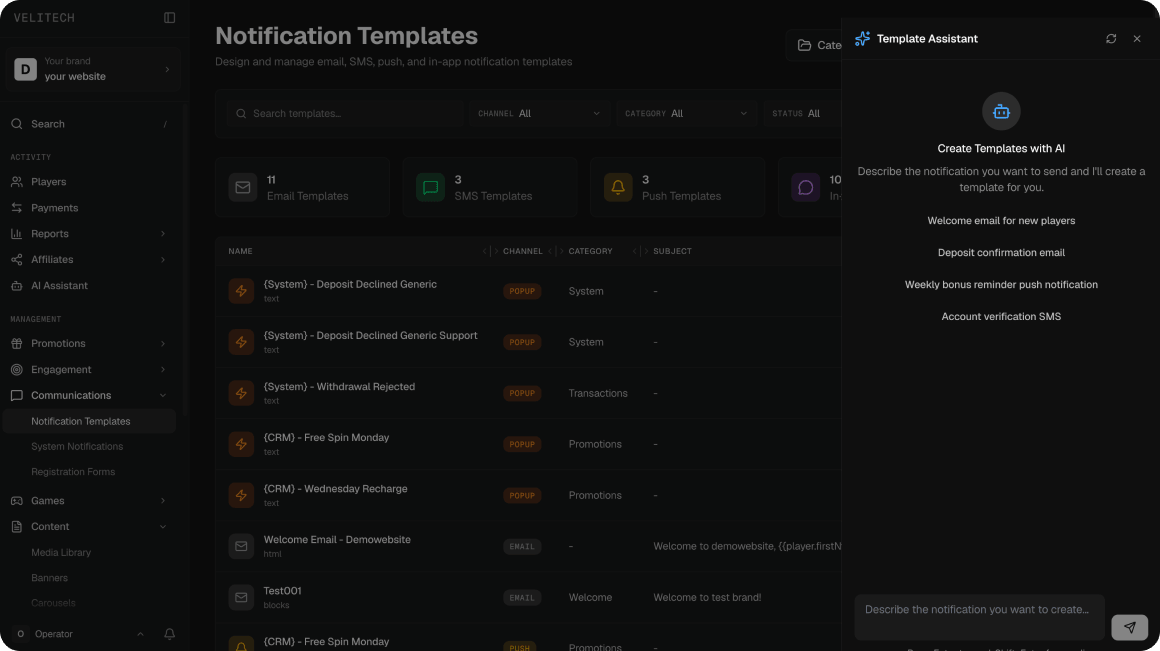Click lightning icon for Withdrawal Rejected
1160x651 pixels.
(x=241, y=394)
